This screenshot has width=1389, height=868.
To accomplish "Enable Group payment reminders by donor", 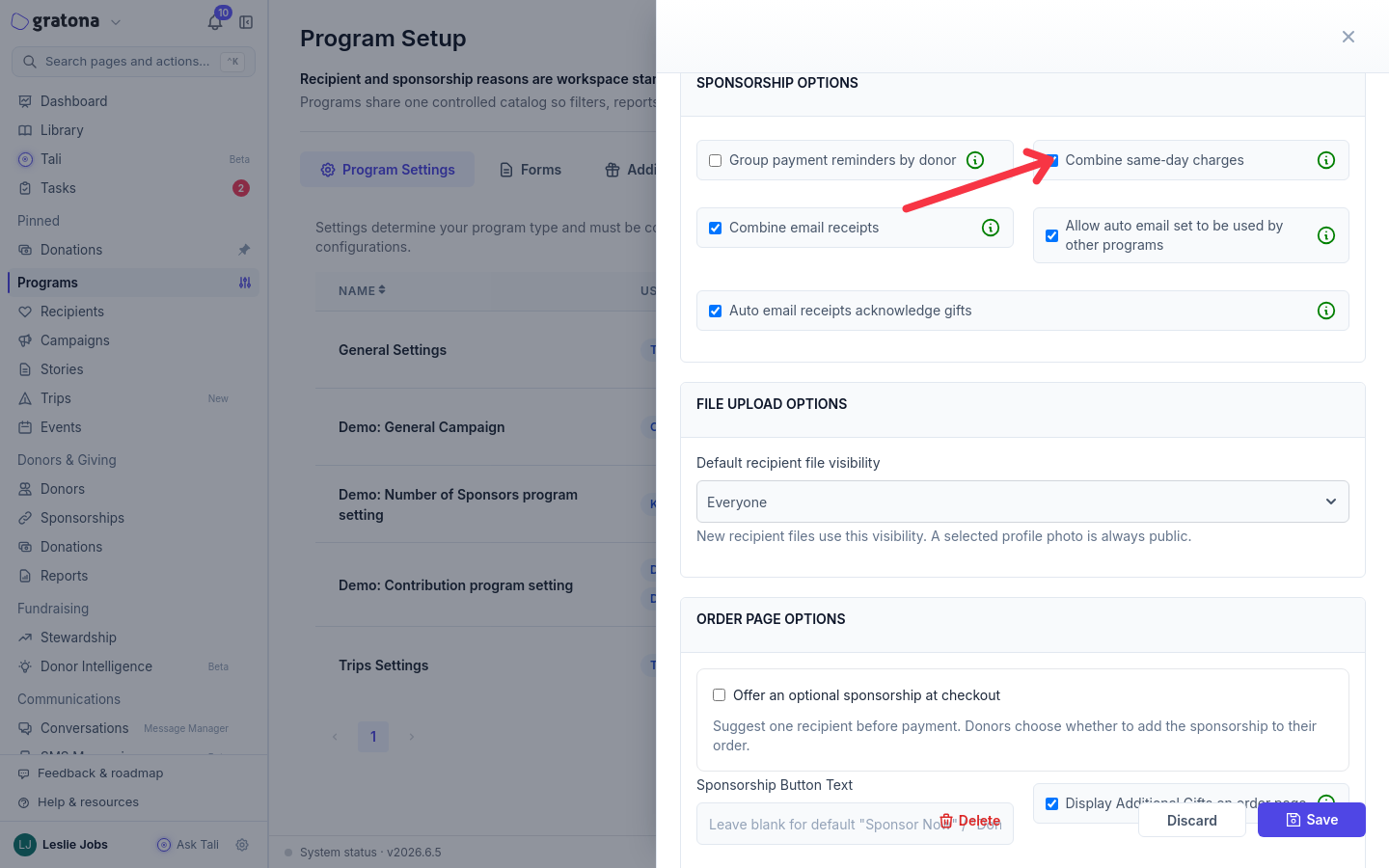I will point(716,161).
